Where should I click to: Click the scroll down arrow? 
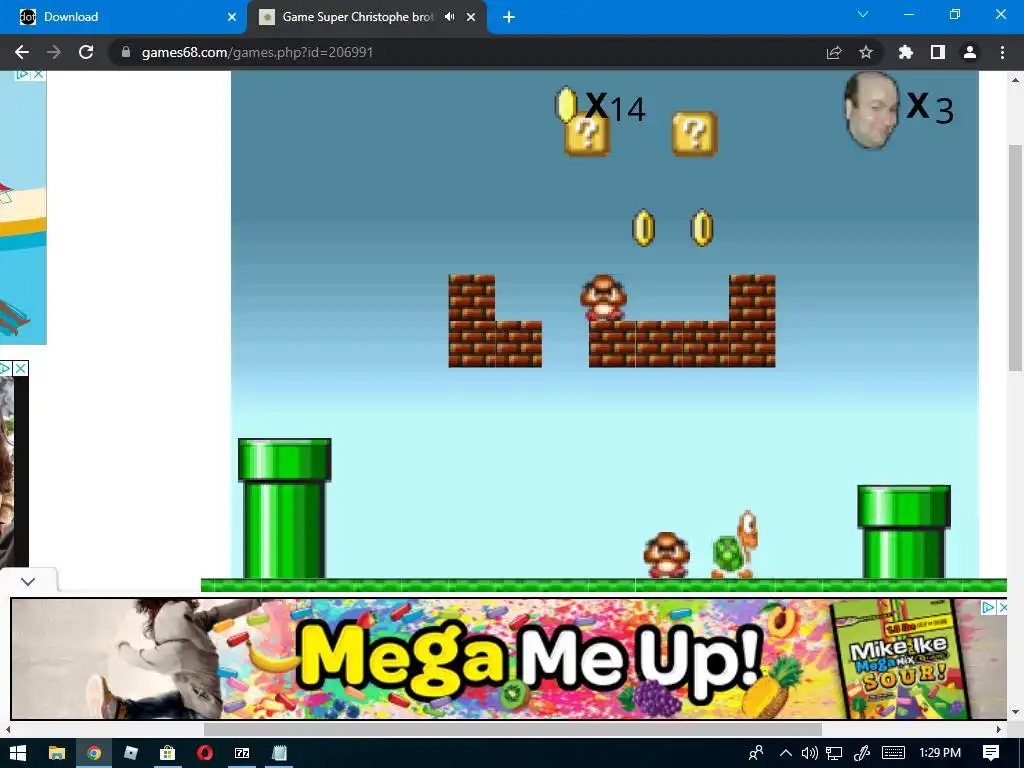click(1015, 712)
